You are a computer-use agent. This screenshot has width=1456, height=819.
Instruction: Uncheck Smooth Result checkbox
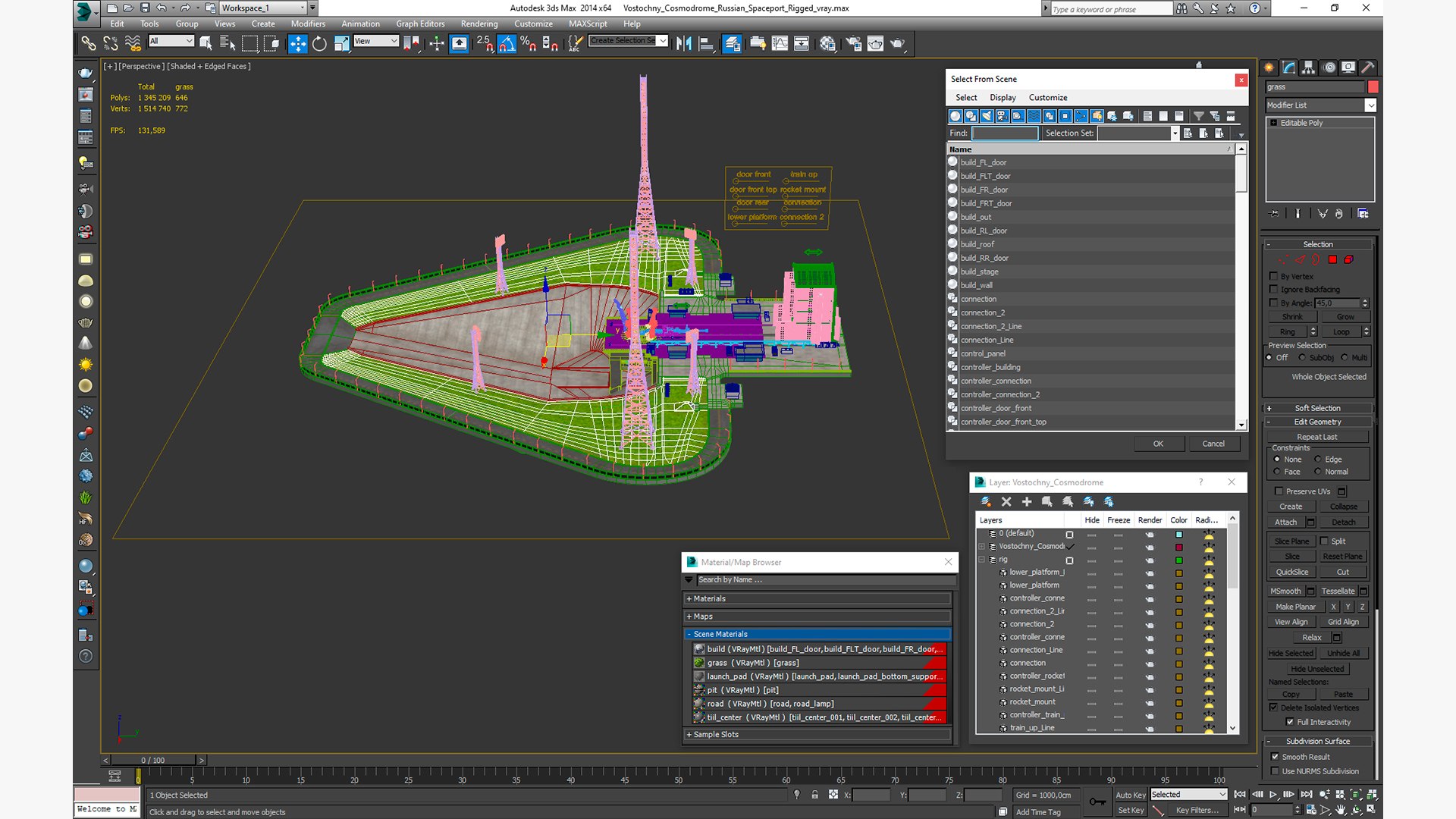click(x=1275, y=757)
